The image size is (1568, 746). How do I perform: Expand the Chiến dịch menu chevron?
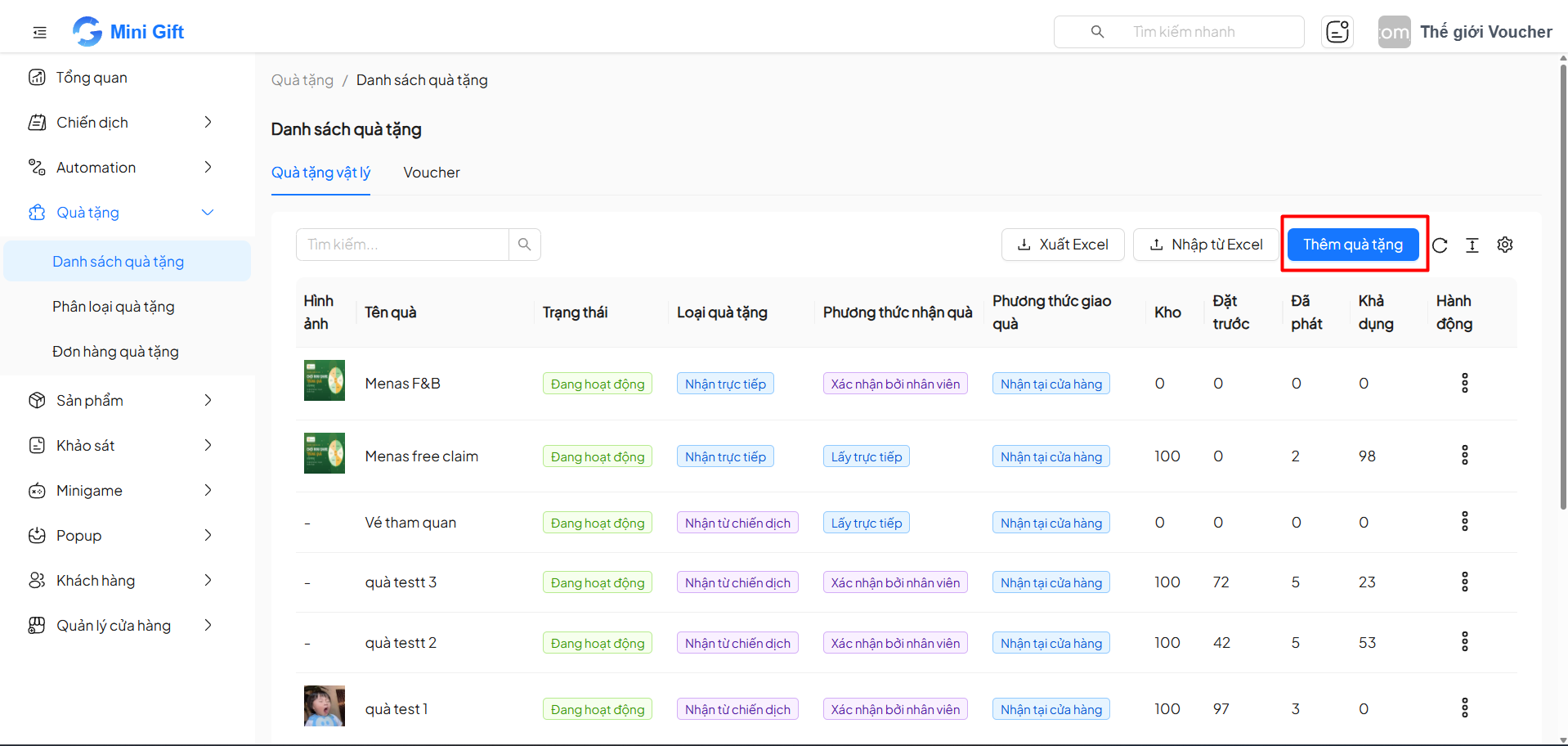click(x=208, y=122)
